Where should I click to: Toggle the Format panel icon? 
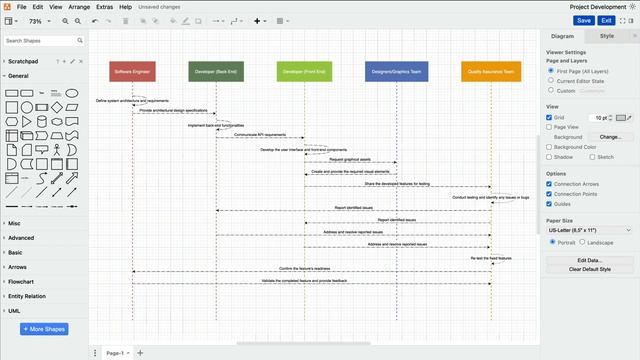pyautogui.click(x=631, y=21)
